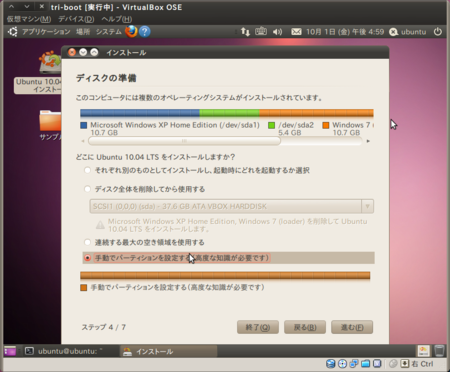Switch to インストール taskbar item
Image resolution: width=450 pixels, height=372 pixels.
[168, 351]
